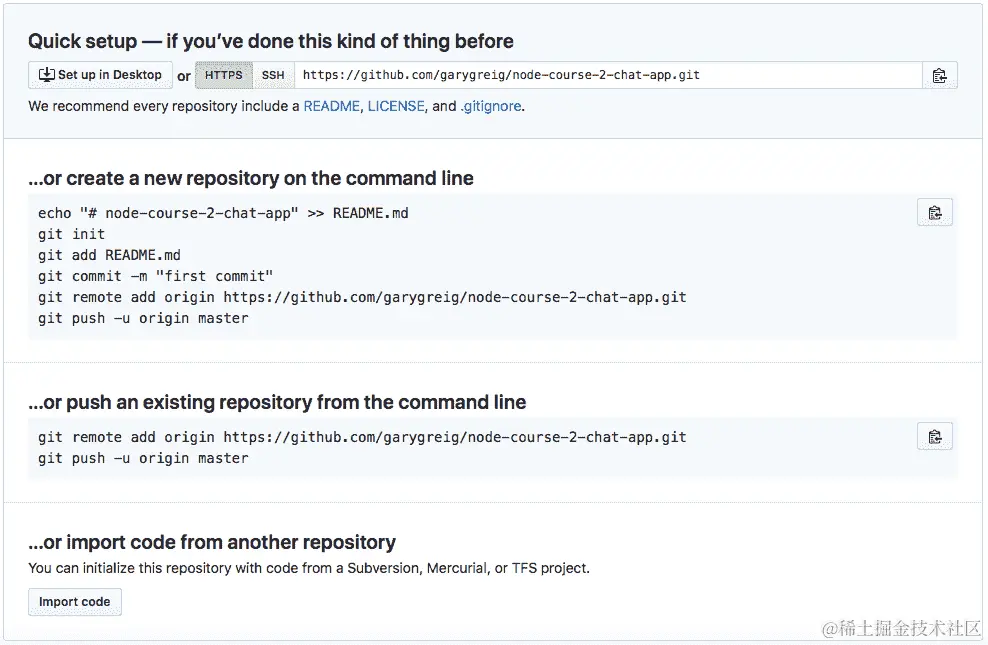Click git remote add line in create section
This screenshot has height=645, width=988.
(x=362, y=297)
